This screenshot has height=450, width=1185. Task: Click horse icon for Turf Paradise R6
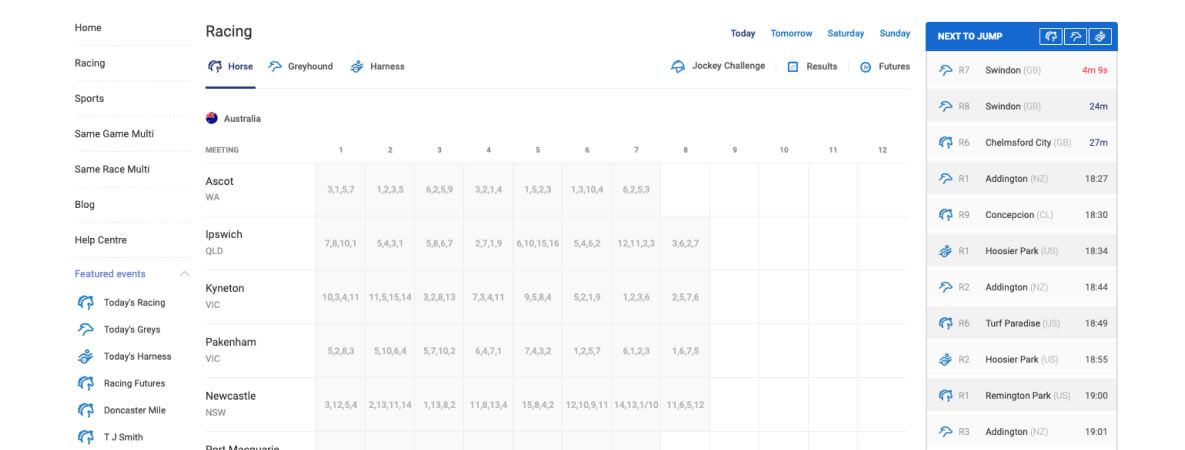click(x=945, y=323)
